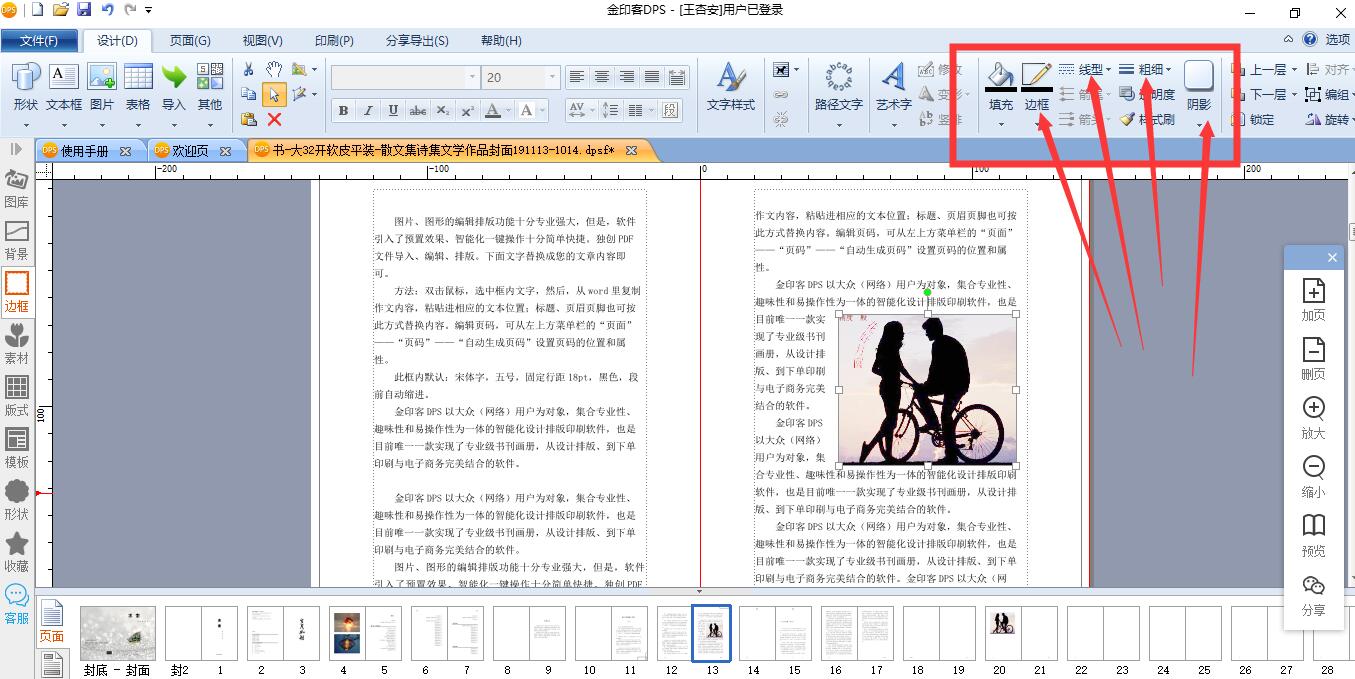This screenshot has height=679, width=1355.
Task: Insert a table with the 表格 icon
Action: coord(138,86)
